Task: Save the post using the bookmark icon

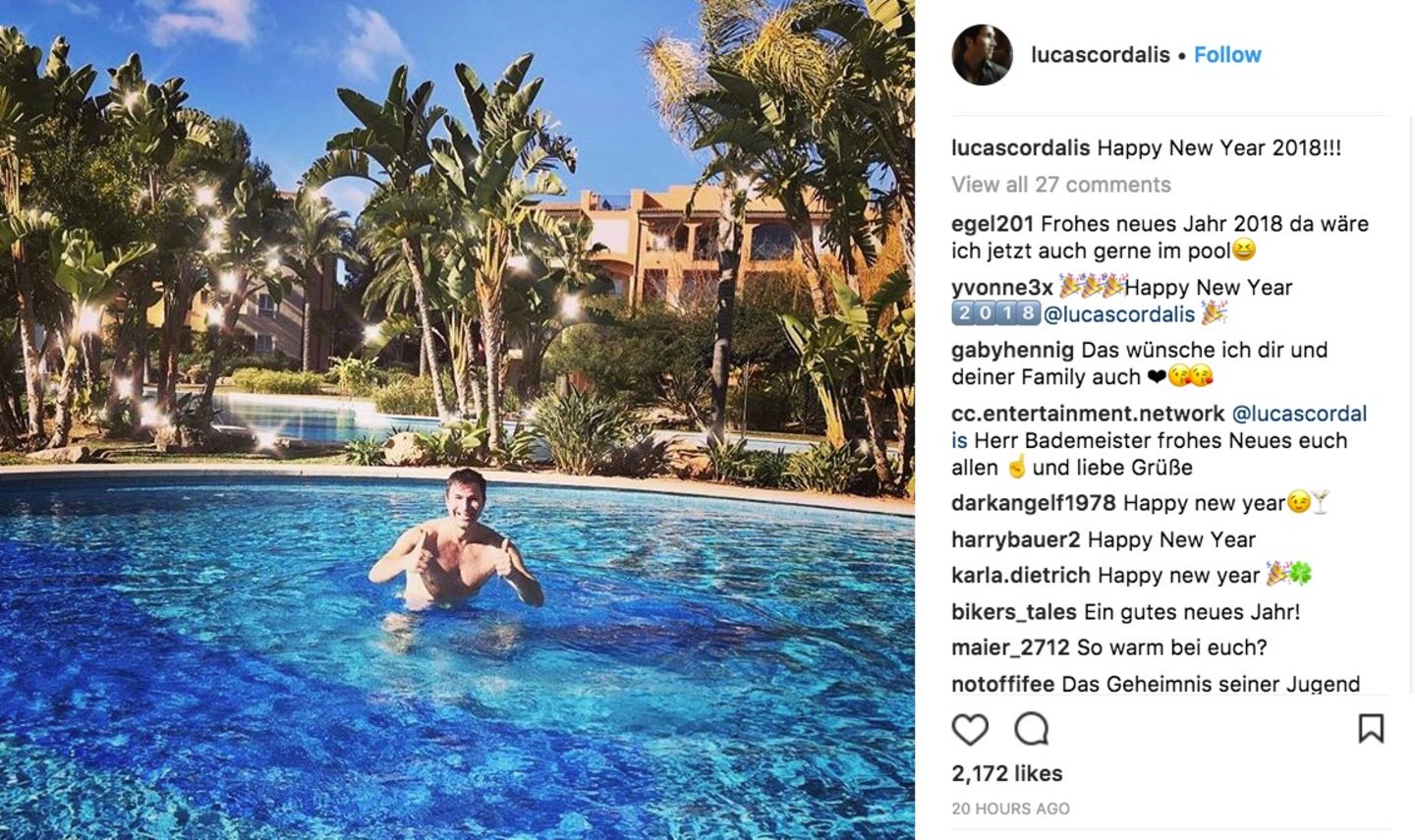Action: point(1371,729)
